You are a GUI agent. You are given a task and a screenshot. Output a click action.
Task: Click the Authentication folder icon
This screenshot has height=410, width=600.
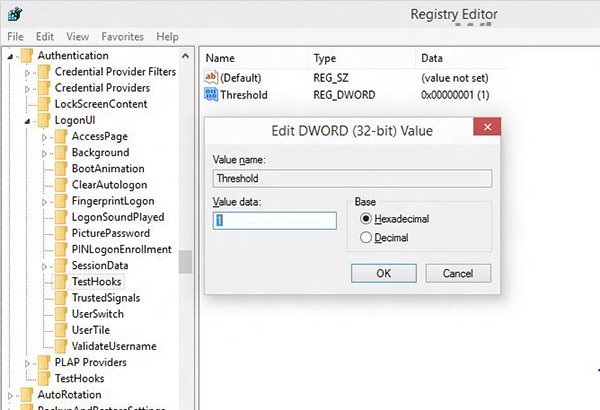pos(27,56)
